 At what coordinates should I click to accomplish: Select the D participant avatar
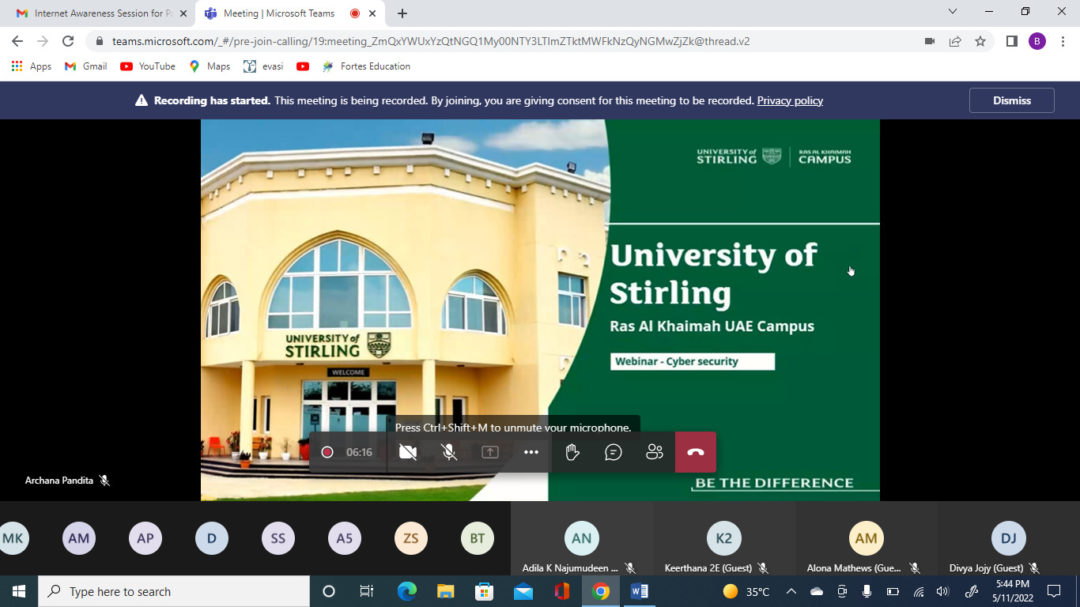point(211,538)
